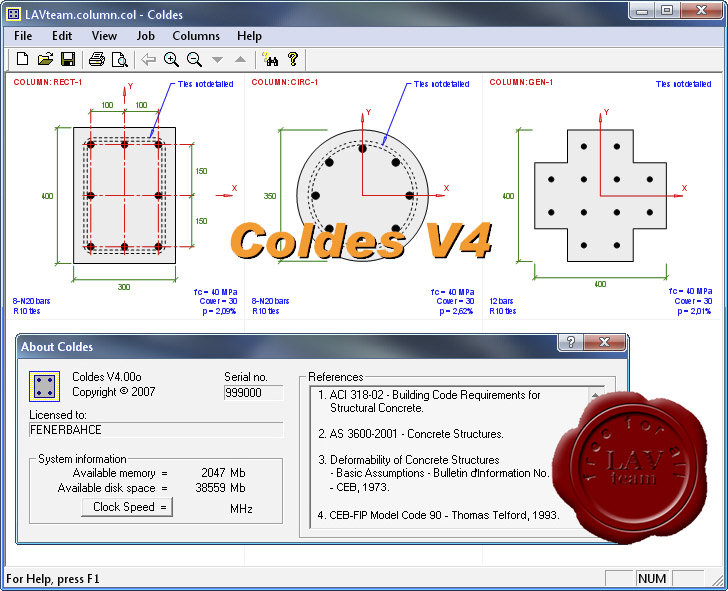Click the CEB-FIP Model Code 90 reference

[439, 515]
